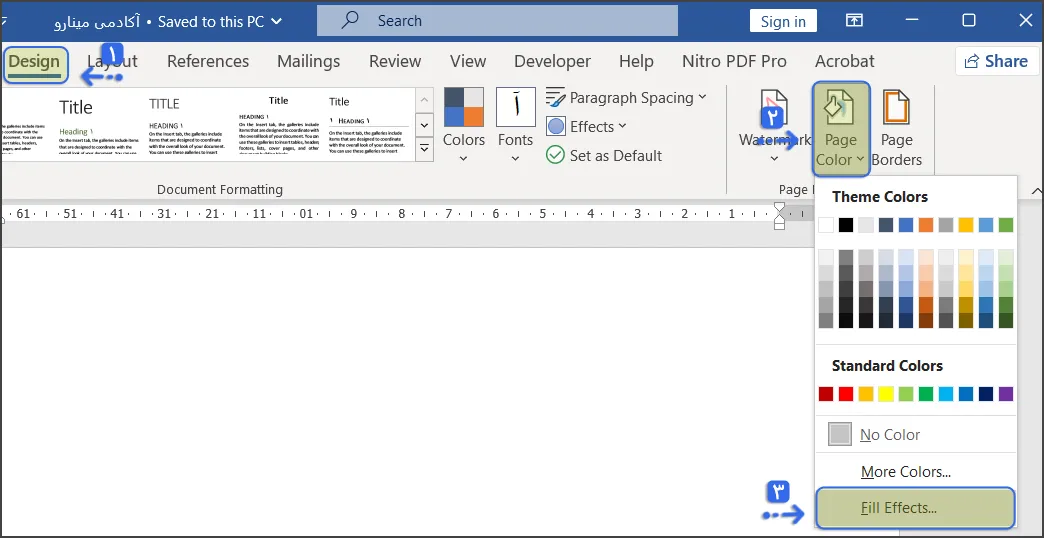
Task: Switch to the Layout tab
Action: click(113, 61)
